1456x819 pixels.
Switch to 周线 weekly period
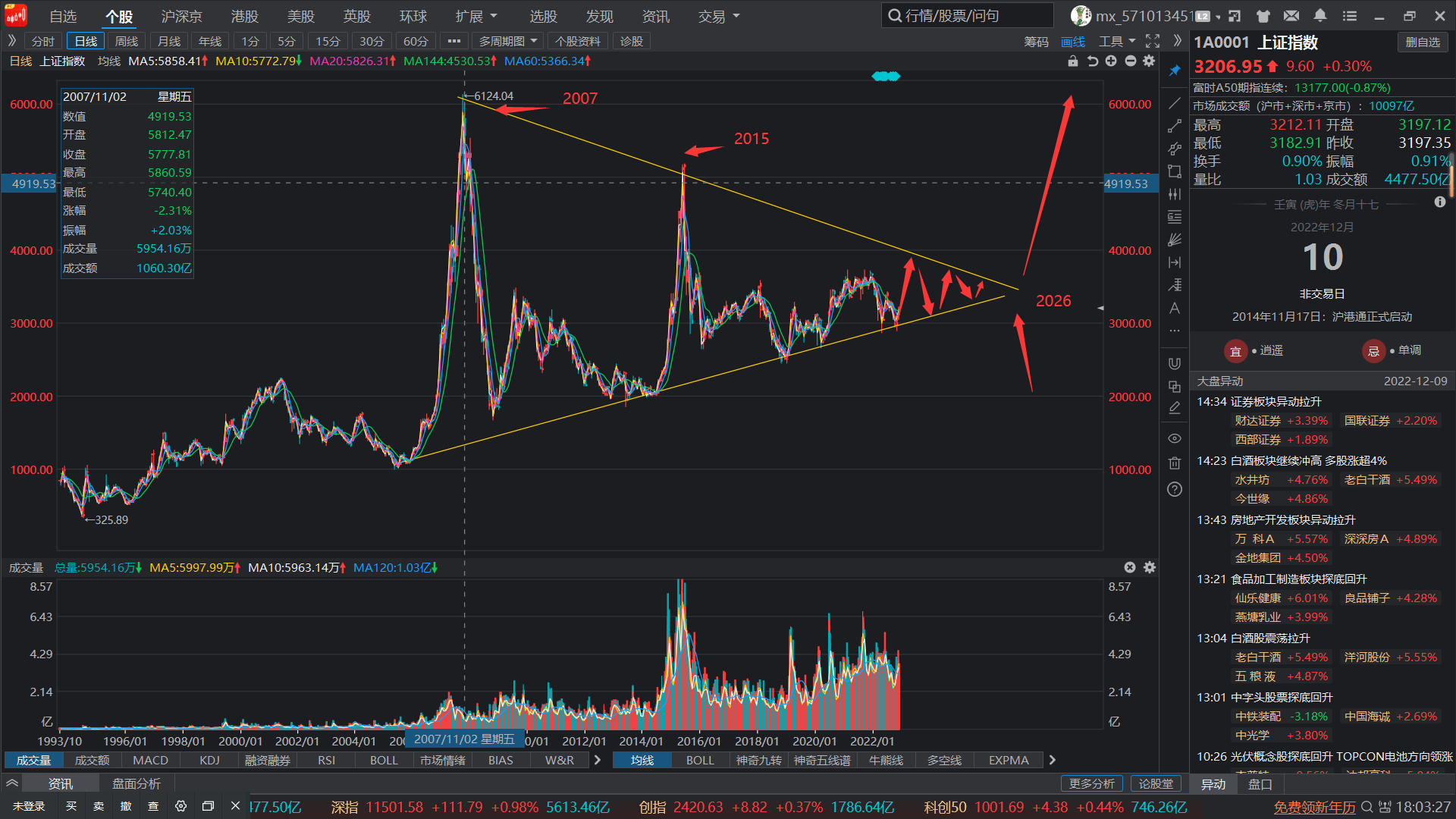pyautogui.click(x=127, y=41)
